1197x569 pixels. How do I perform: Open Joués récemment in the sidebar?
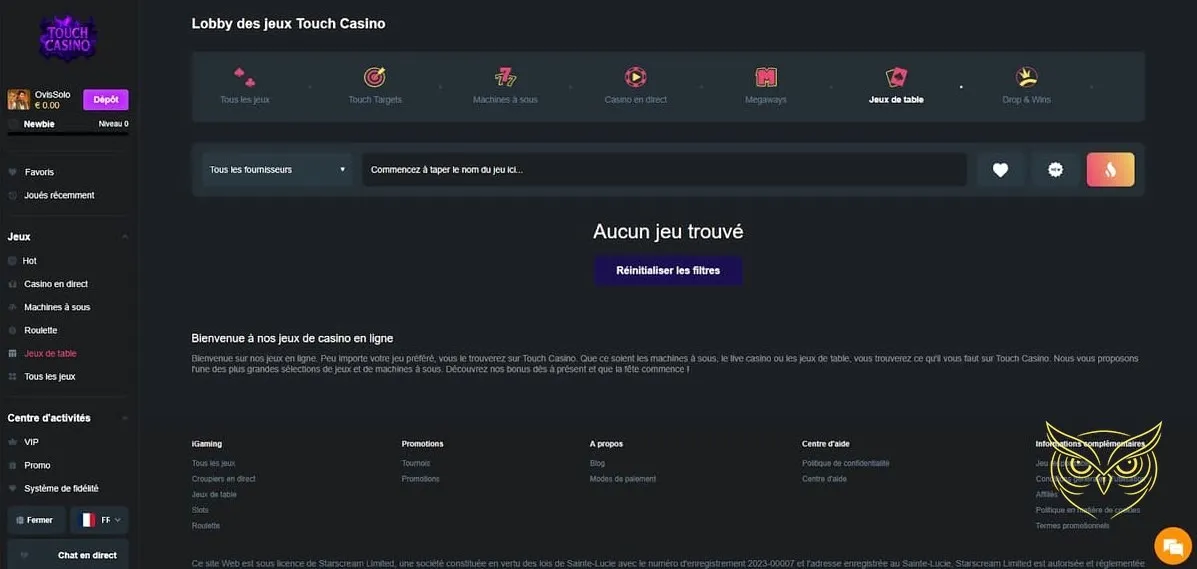tap(59, 196)
